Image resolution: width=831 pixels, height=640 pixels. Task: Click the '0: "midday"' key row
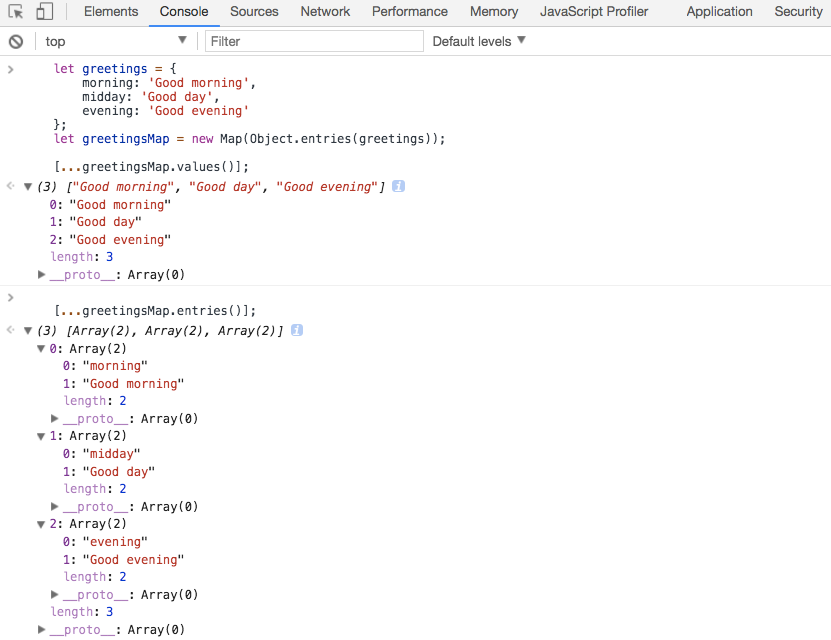(101, 454)
